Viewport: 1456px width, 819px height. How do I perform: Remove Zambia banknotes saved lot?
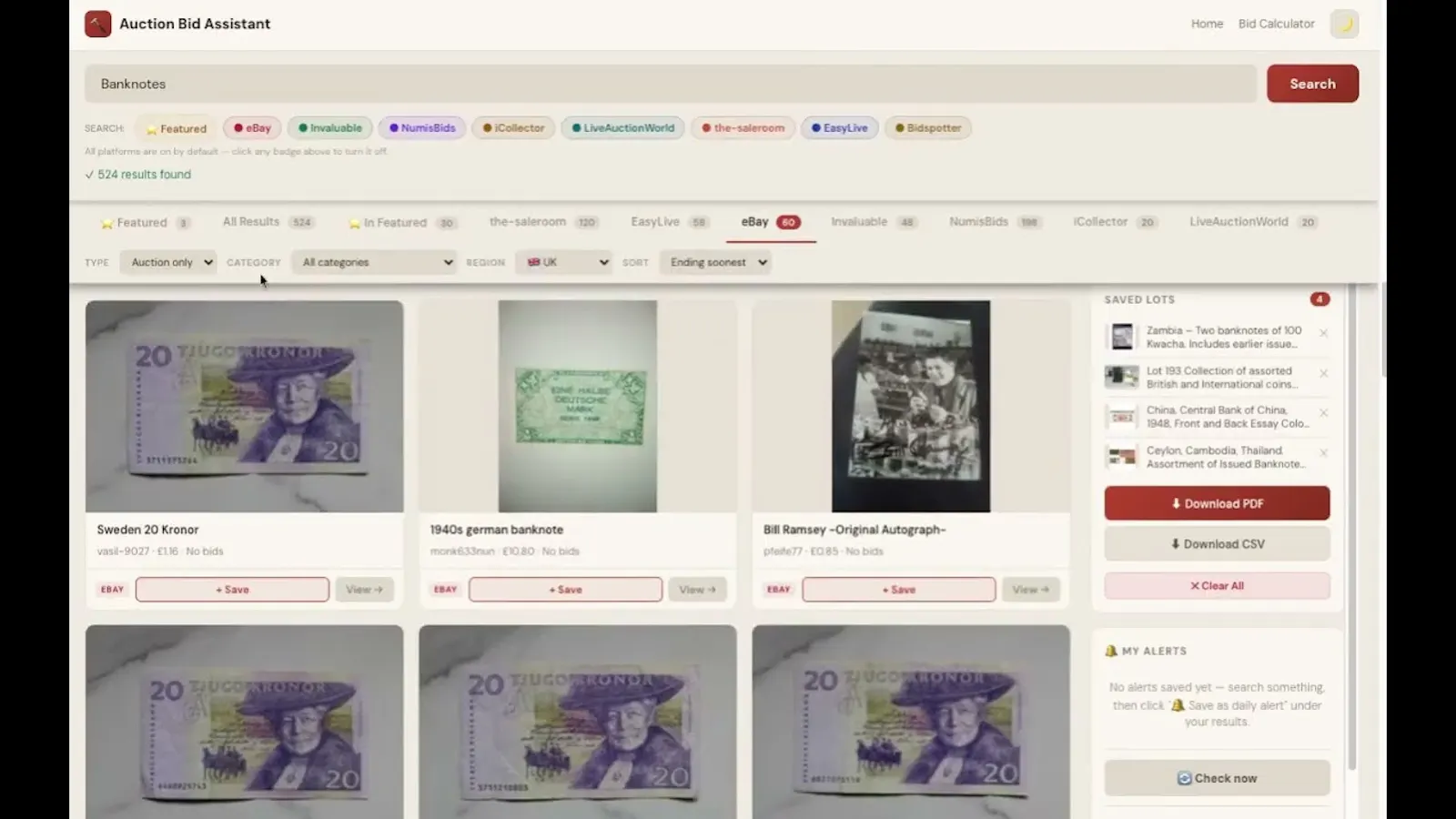tap(1323, 333)
